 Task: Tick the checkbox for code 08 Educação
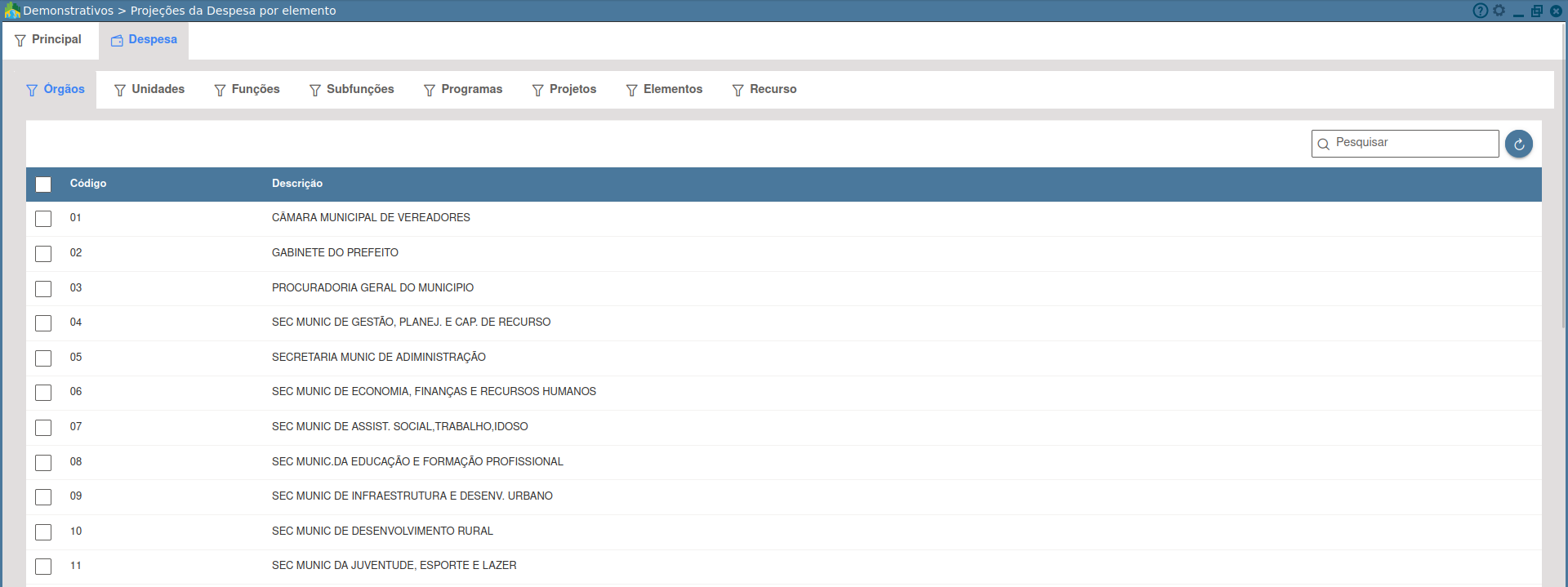tap(43, 463)
